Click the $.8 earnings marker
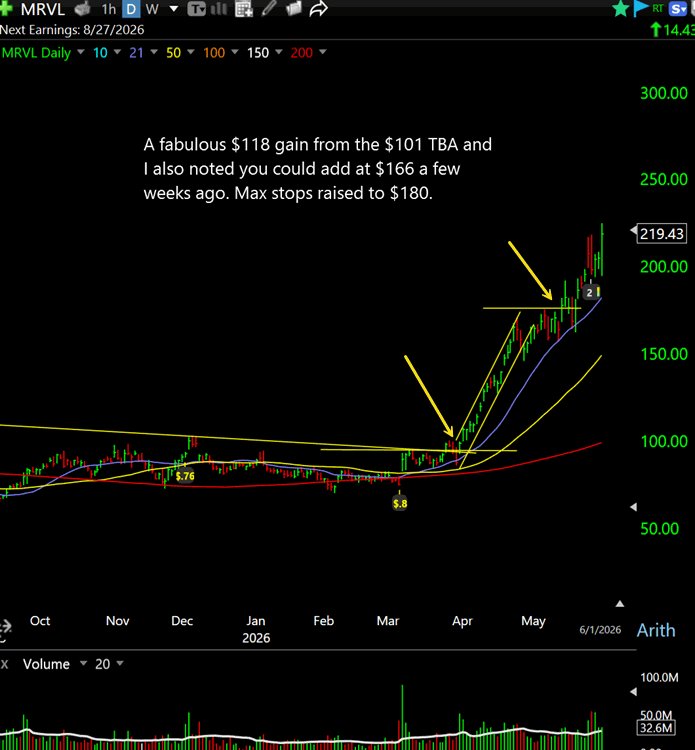The width and height of the screenshot is (695, 750). click(400, 503)
